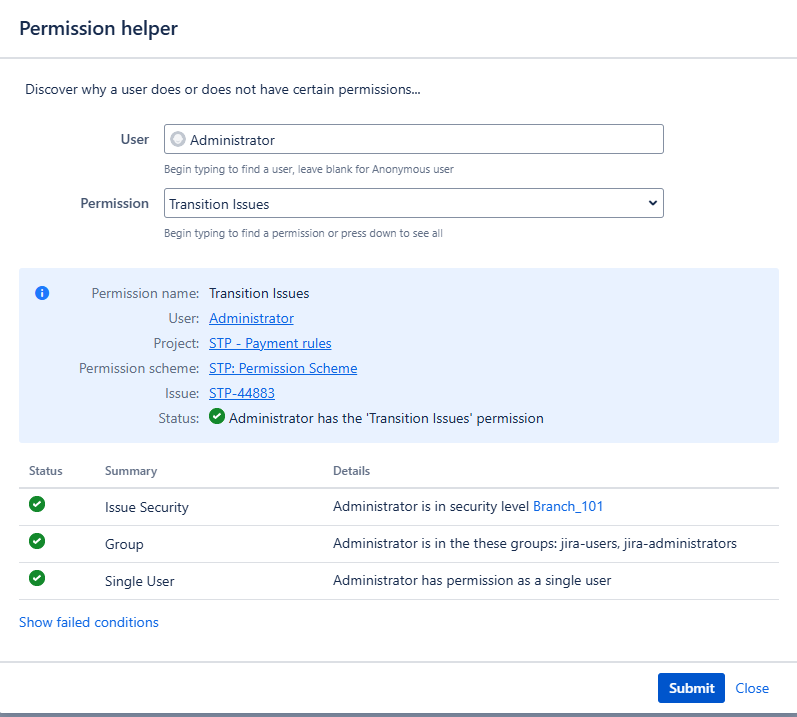Click the User field label

(135, 139)
